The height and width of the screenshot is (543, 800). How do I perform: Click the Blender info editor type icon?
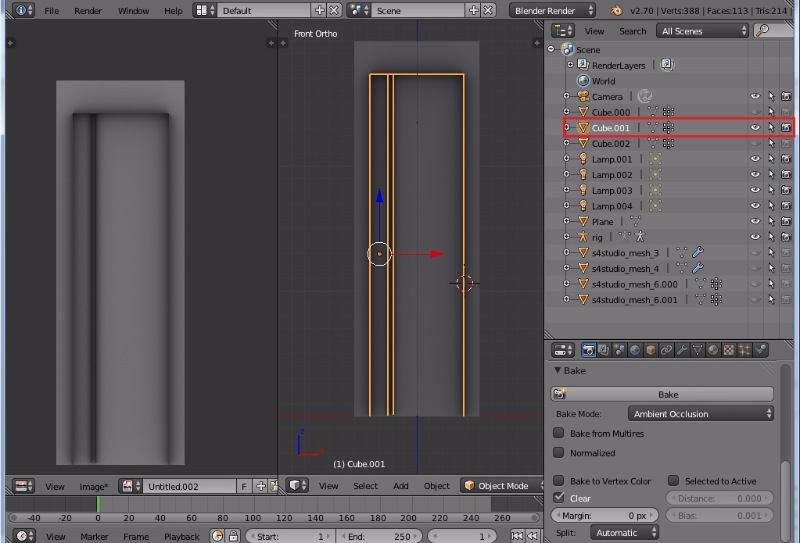click(19, 10)
